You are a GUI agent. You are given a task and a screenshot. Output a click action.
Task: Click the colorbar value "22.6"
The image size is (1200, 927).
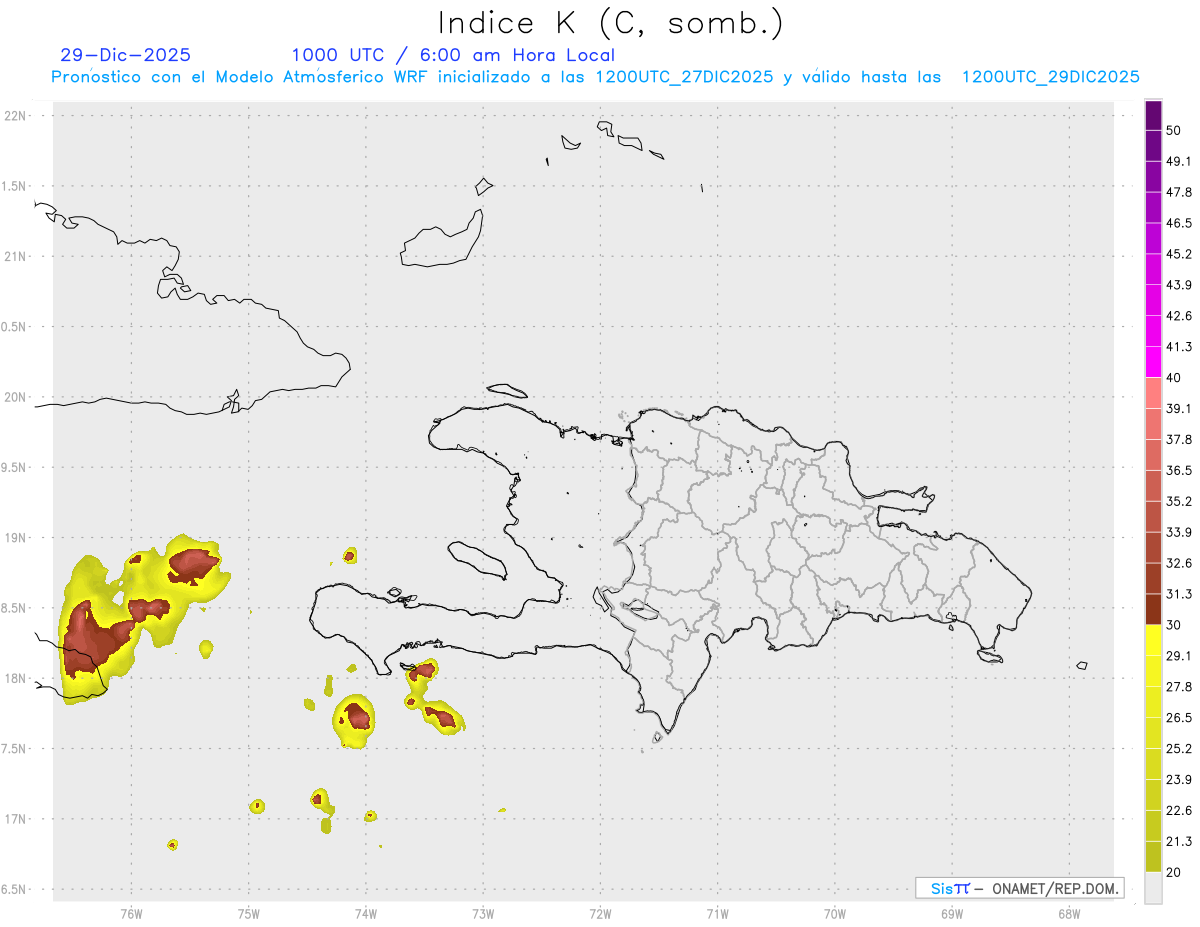pos(1179,811)
